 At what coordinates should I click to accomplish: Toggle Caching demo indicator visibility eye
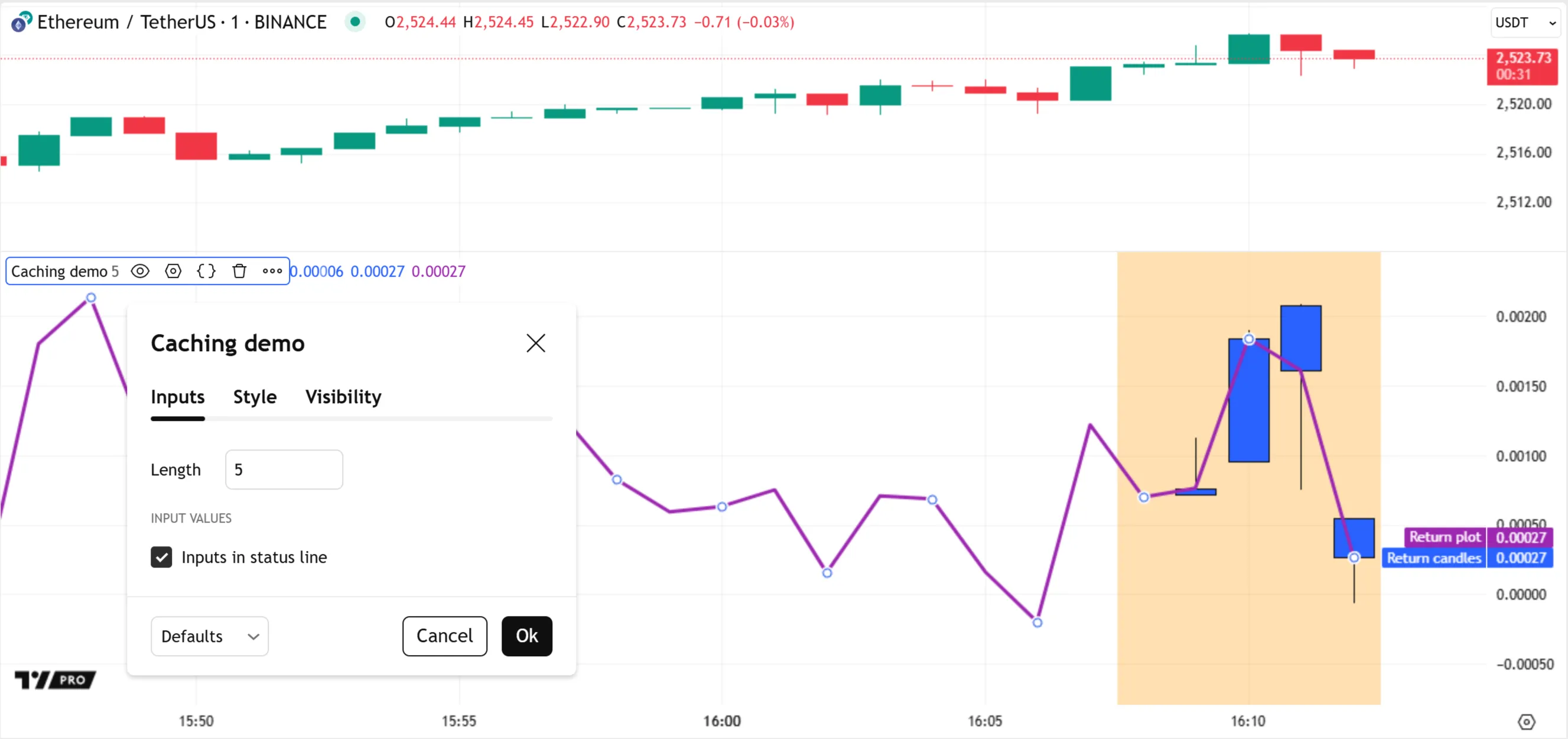click(x=140, y=271)
